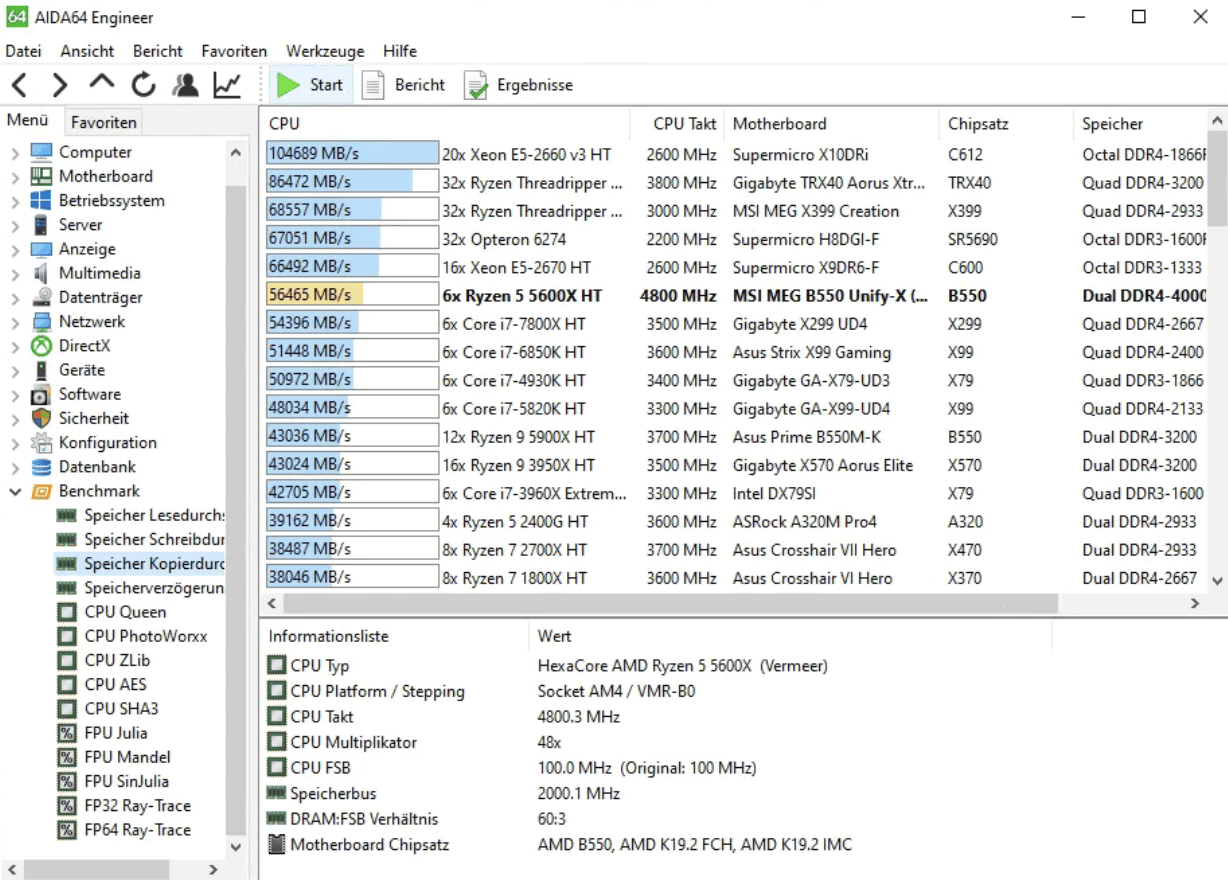
Task: Collapse the Benchmark tree node
Action: [x=15, y=491]
